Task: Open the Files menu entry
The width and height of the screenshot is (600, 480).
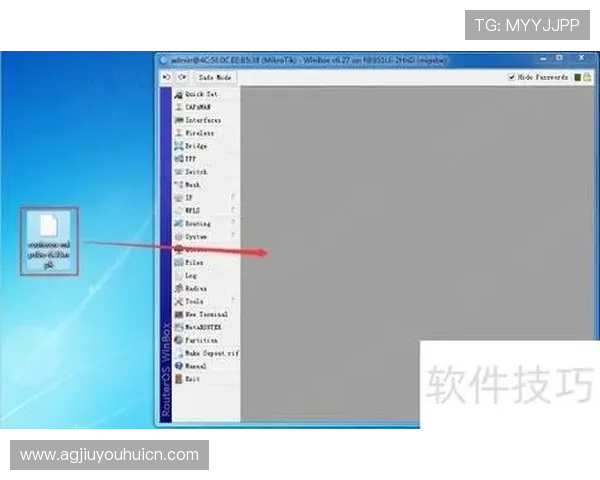Action: 206,263
